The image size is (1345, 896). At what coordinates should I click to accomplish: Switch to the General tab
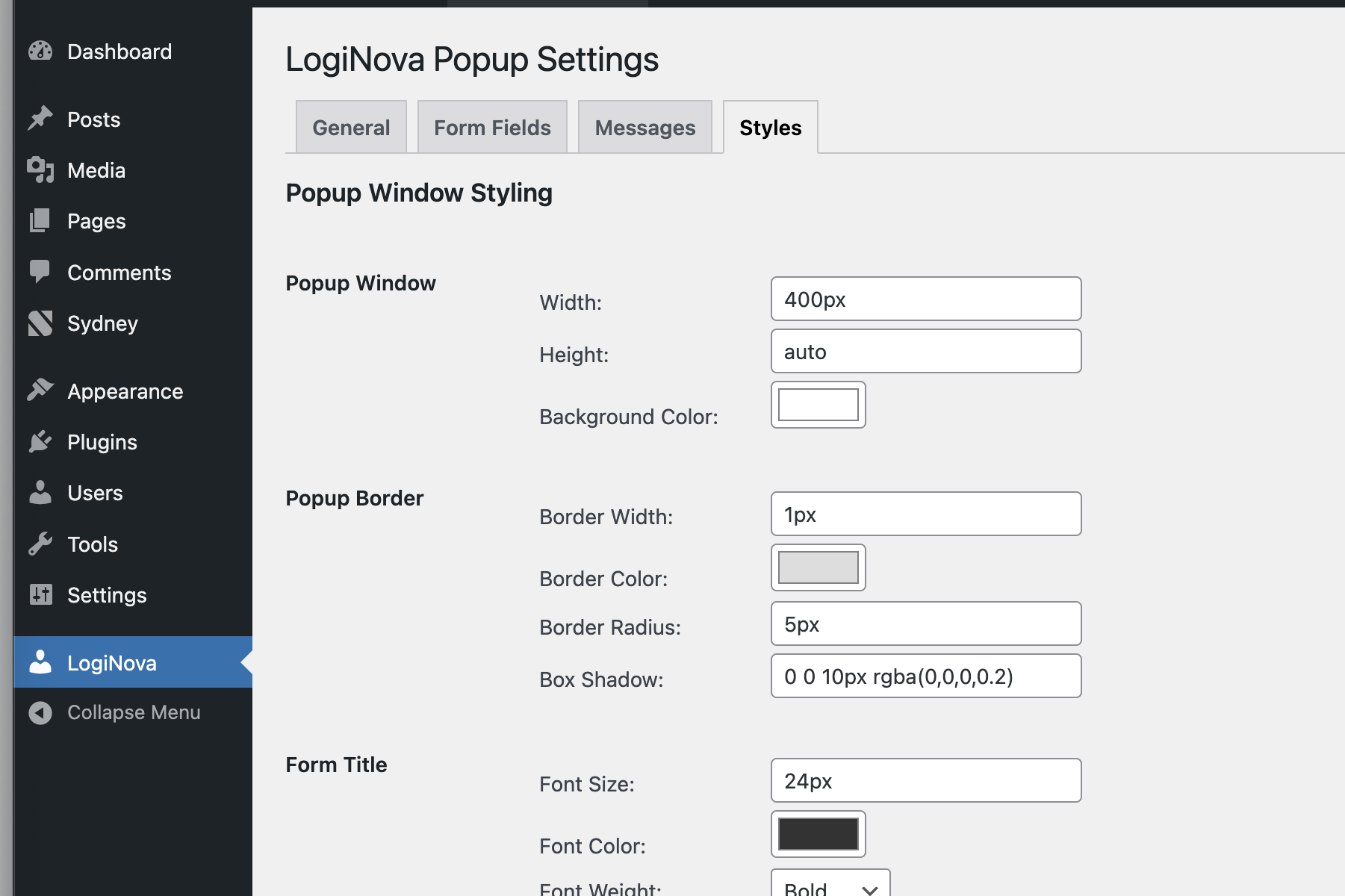point(350,127)
